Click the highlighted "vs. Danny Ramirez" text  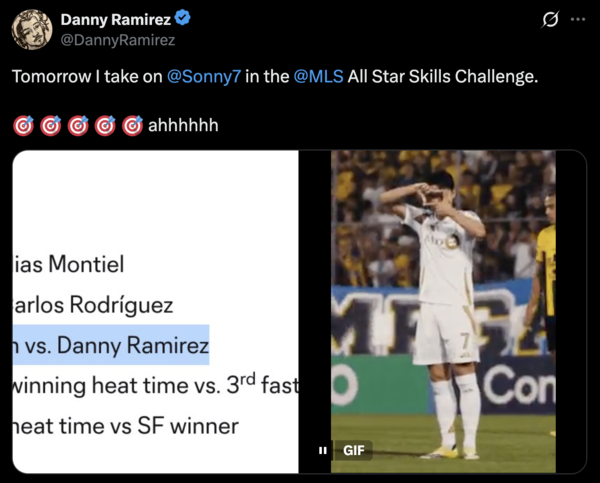pyautogui.click(x=111, y=345)
